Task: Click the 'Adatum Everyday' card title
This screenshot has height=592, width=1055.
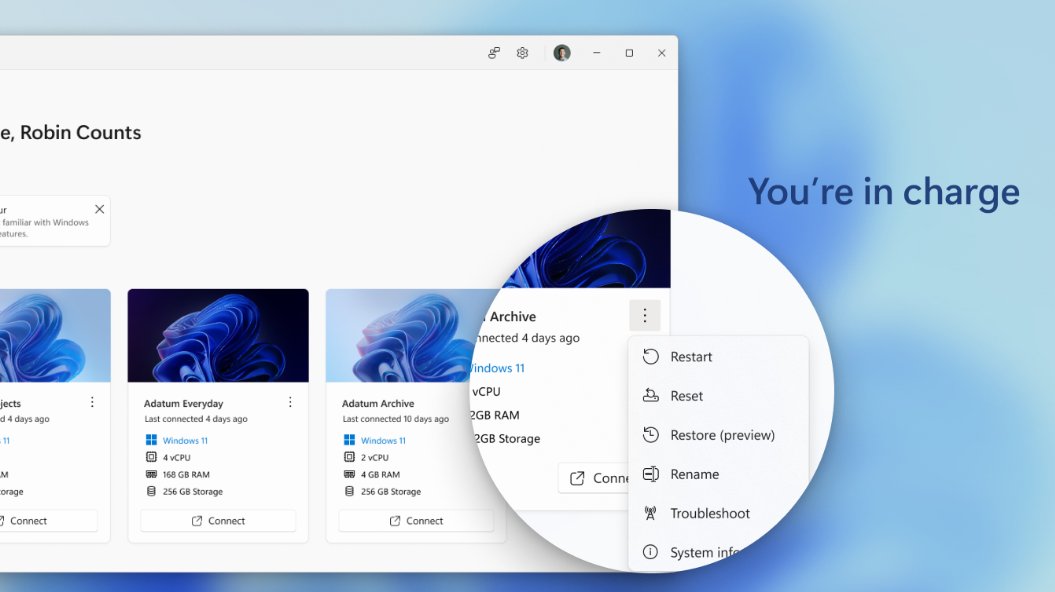Action: point(183,404)
